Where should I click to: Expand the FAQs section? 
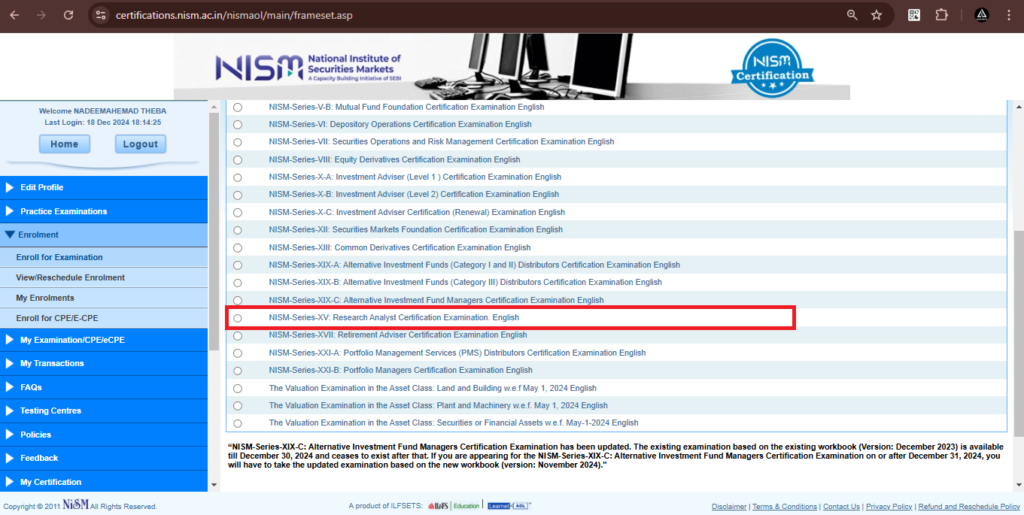point(104,387)
